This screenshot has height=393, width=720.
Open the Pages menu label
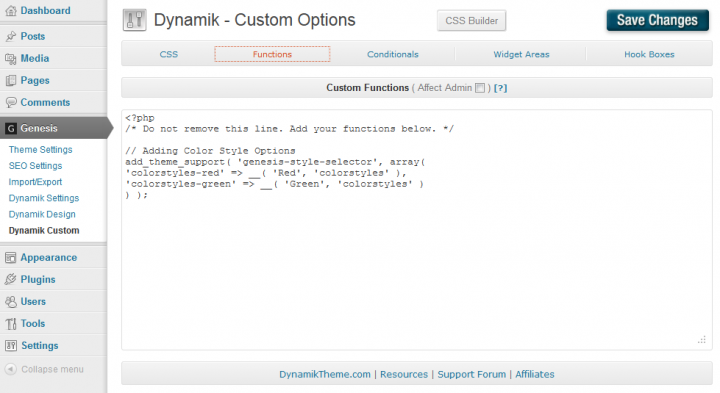click(35, 80)
